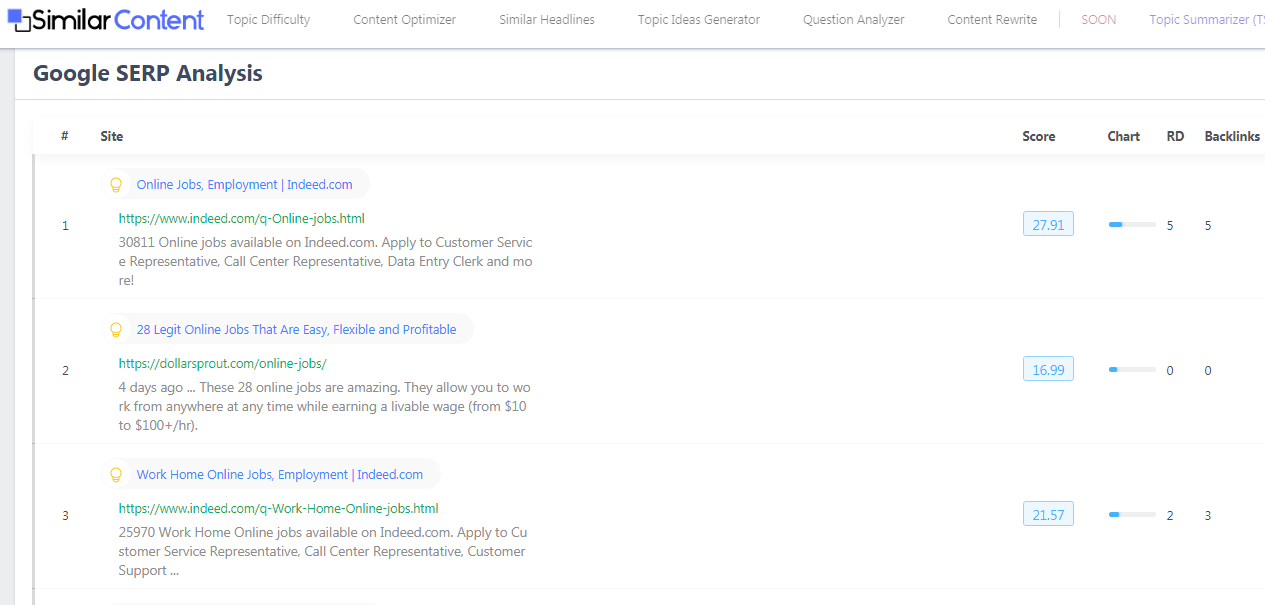Select the Topic Summarizer menu item
The height and width of the screenshot is (605, 1265).
click(1206, 20)
